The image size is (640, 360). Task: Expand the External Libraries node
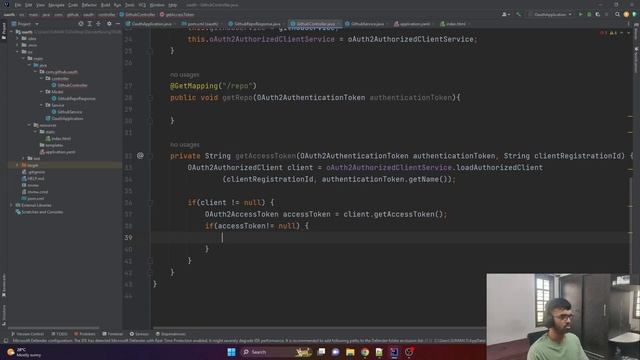click(x=12, y=205)
